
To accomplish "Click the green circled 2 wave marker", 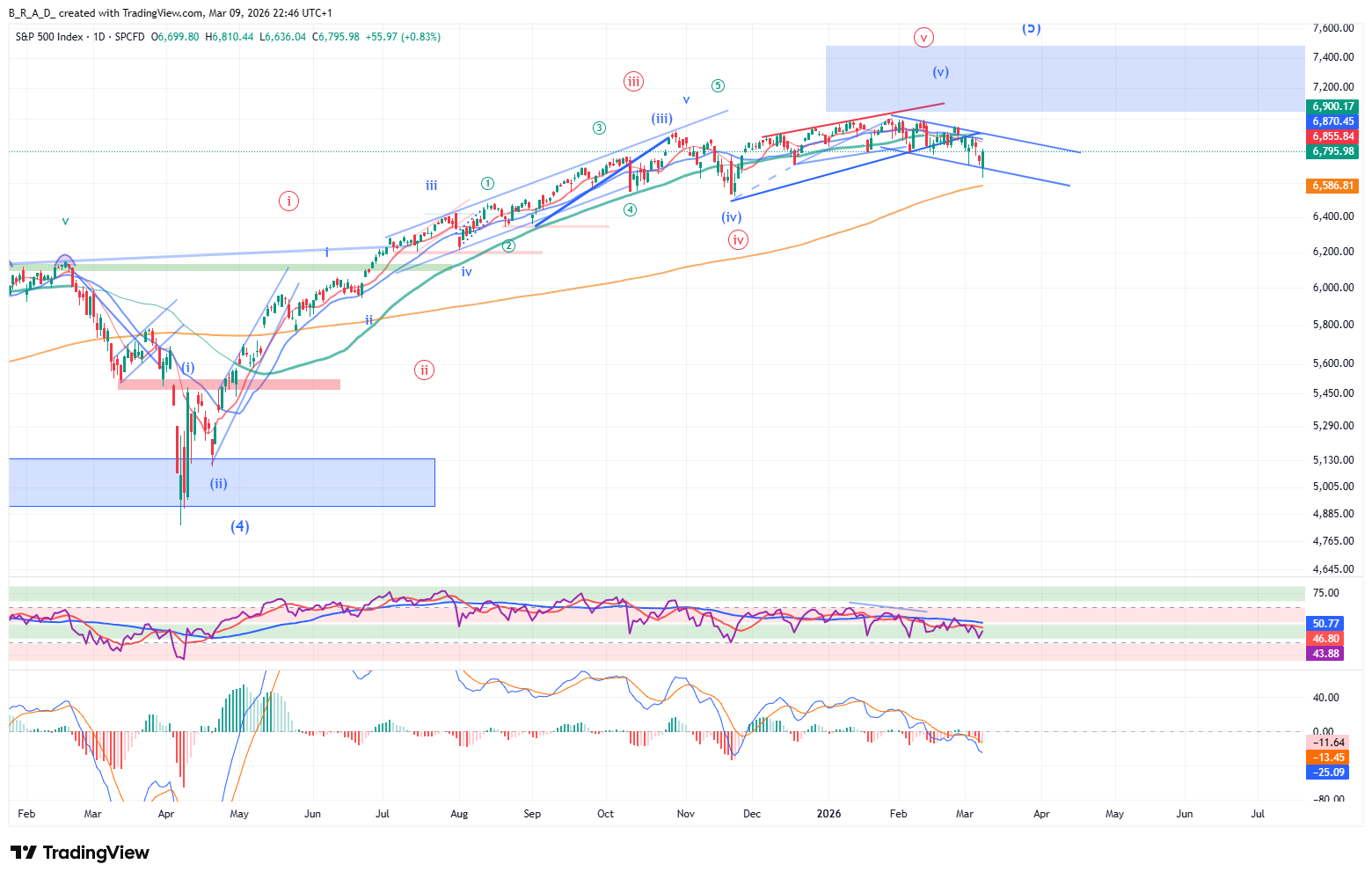I will coord(508,246).
